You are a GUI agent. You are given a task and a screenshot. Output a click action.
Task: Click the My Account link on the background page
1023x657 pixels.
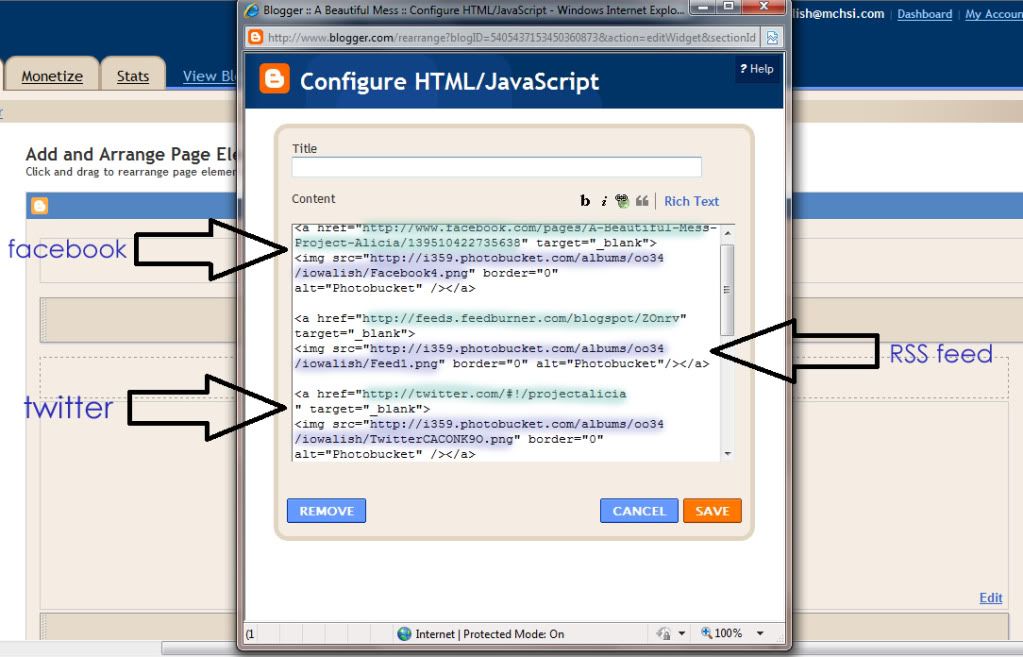[994, 14]
